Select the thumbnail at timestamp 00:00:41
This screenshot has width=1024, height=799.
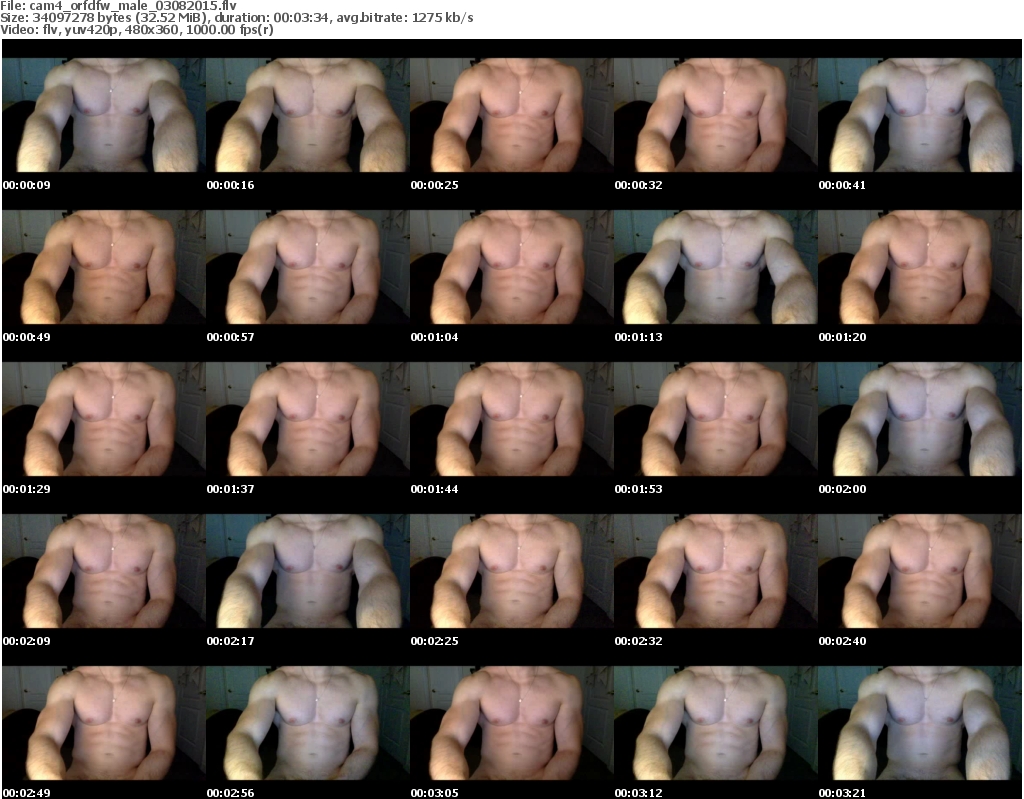point(920,115)
